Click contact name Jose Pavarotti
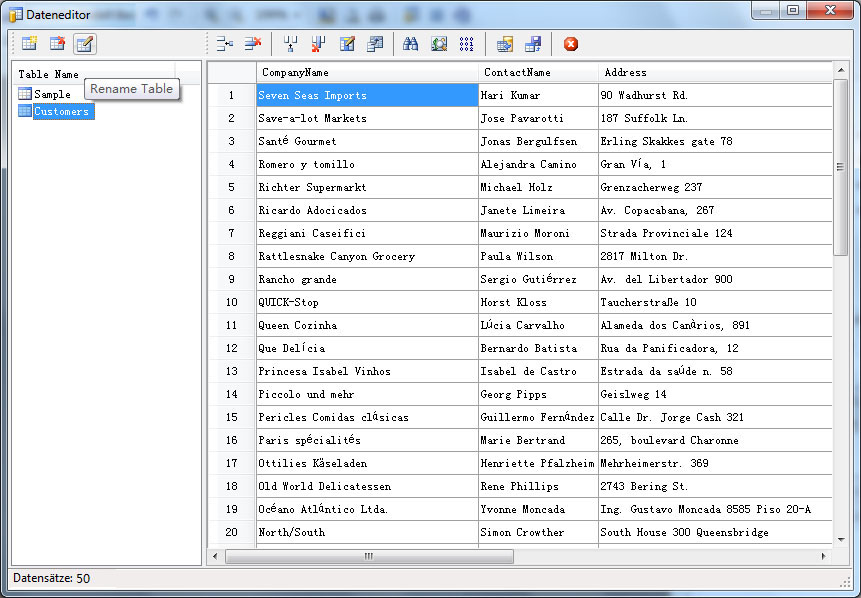Image resolution: width=861 pixels, height=598 pixels. click(x=538, y=119)
